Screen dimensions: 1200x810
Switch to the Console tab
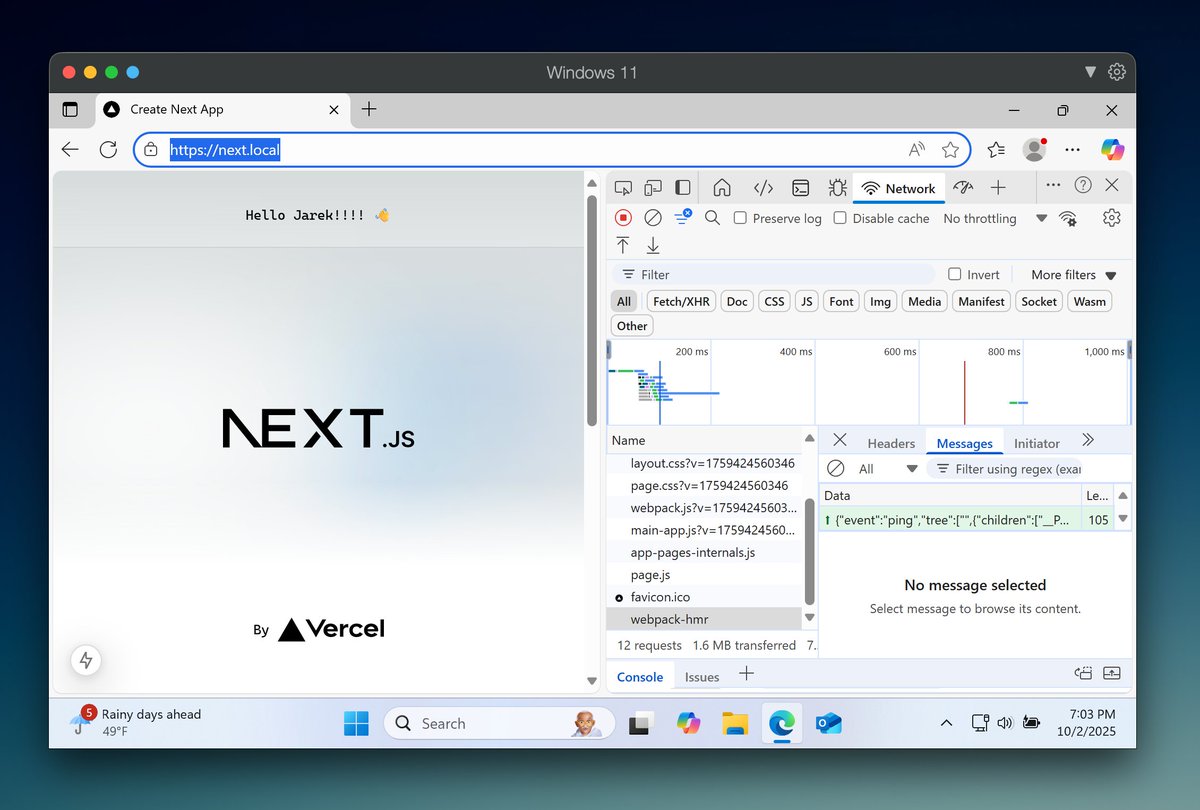639,676
